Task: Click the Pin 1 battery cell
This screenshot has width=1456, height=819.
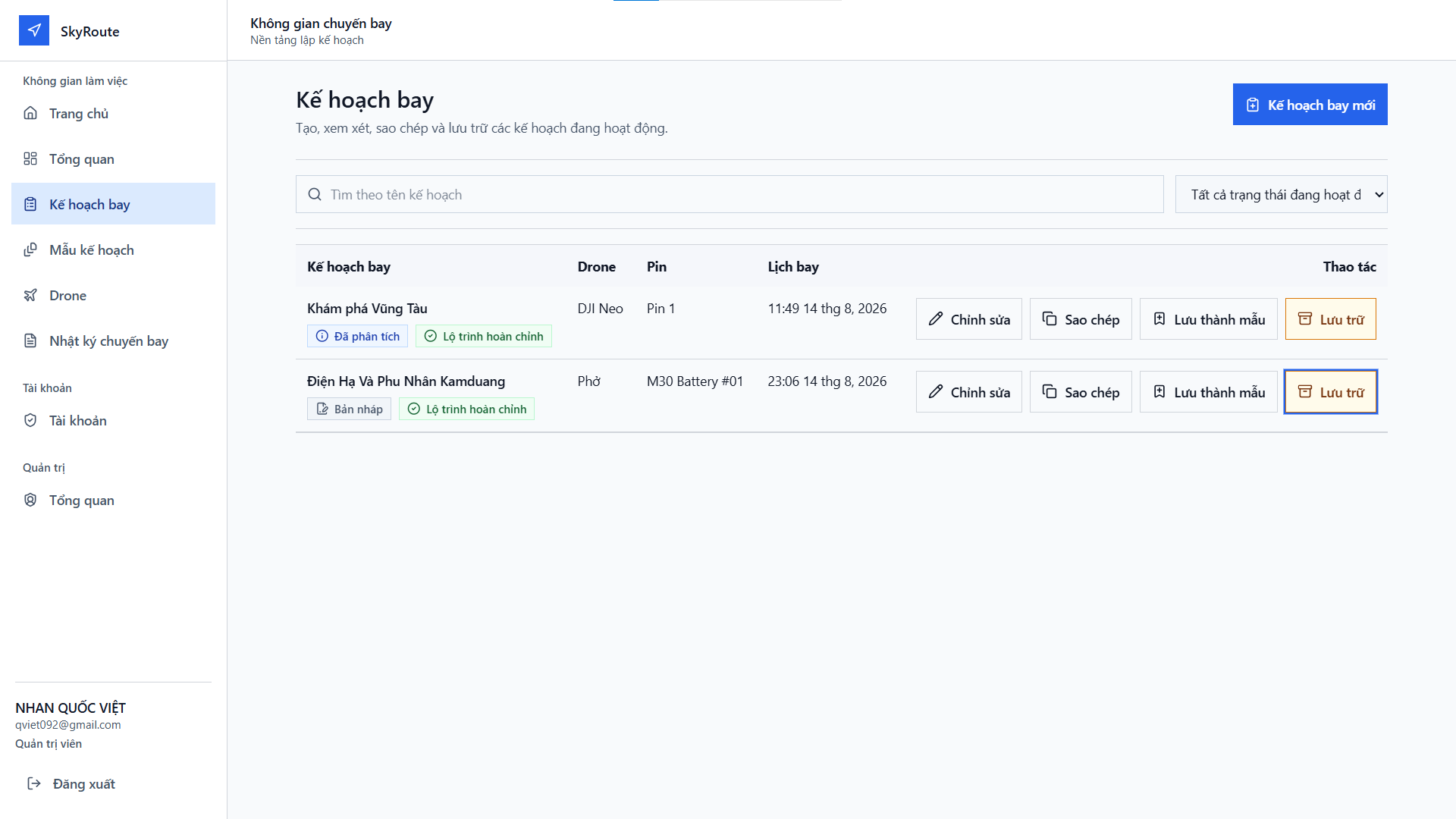Action: pyautogui.click(x=661, y=308)
